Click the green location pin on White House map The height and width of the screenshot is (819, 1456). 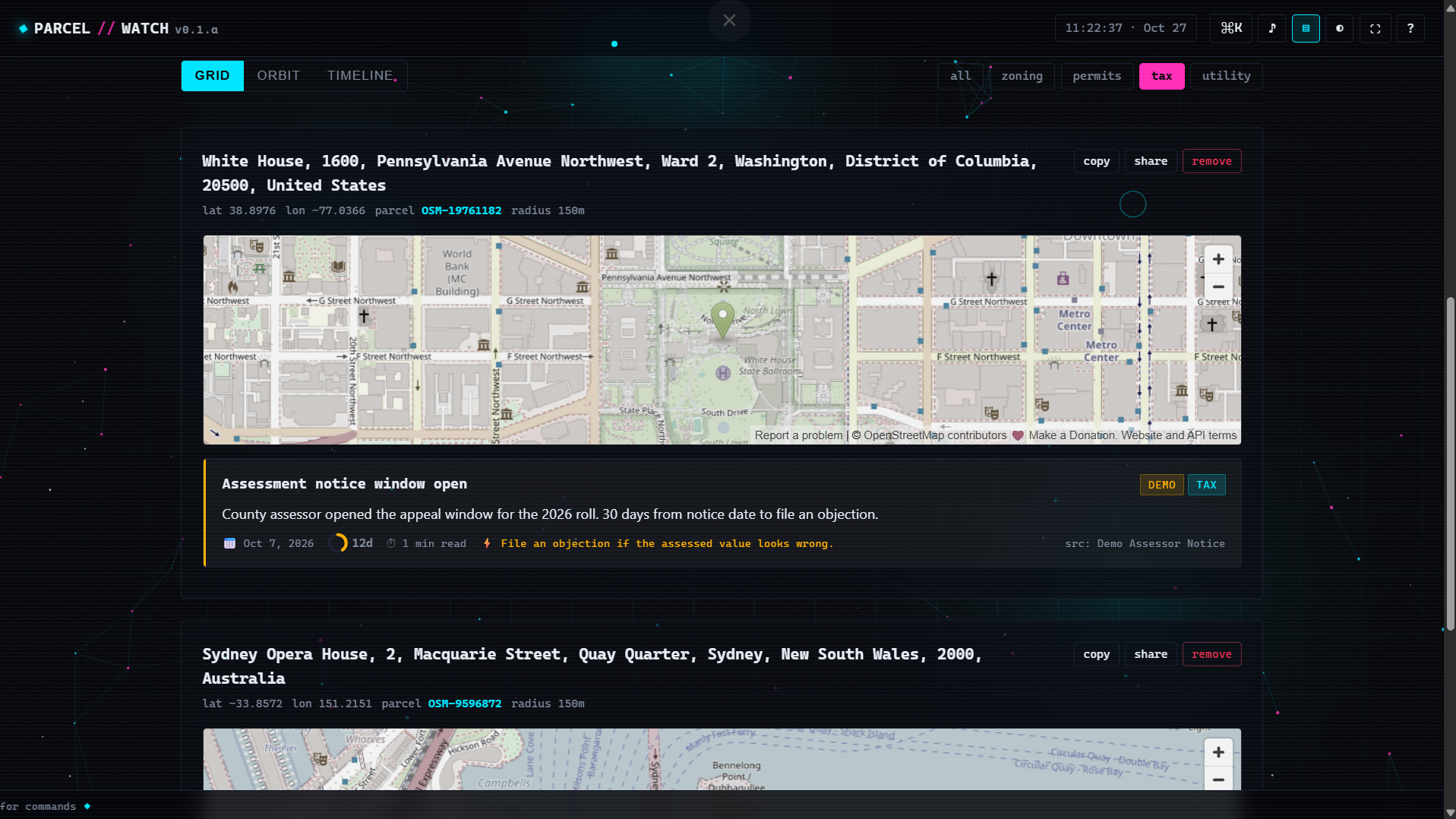[722, 320]
